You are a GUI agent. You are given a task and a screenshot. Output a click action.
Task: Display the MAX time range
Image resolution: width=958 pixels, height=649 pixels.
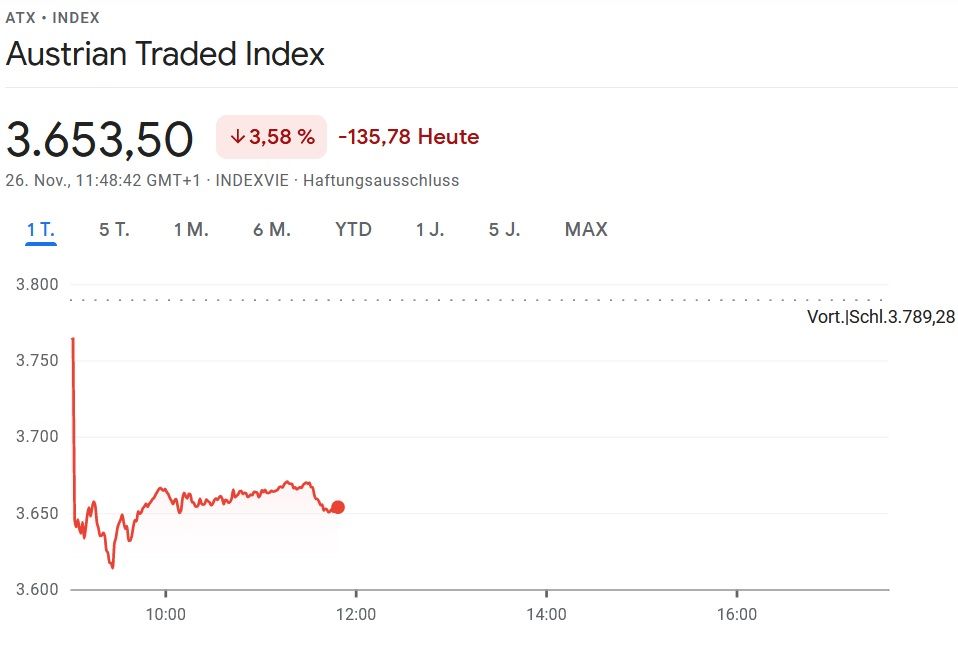[x=586, y=230]
